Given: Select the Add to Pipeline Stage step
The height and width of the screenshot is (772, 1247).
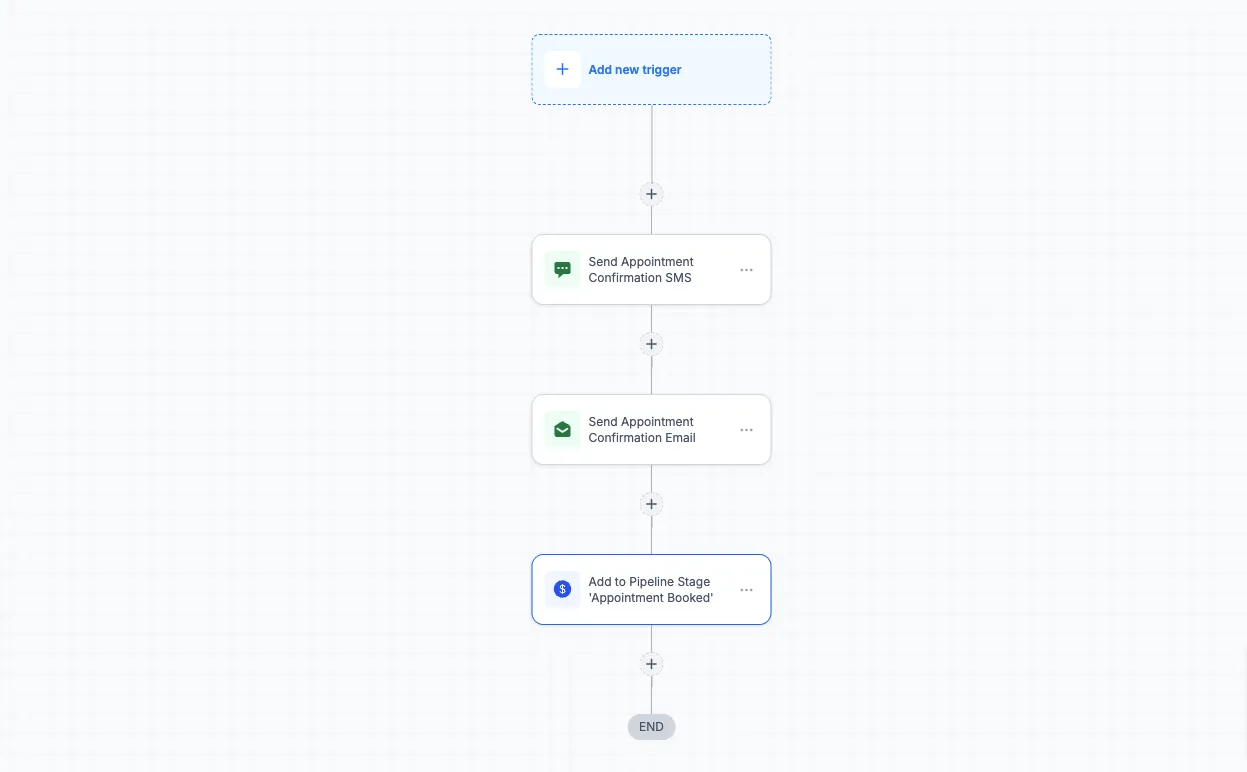Looking at the screenshot, I should pos(651,590).
